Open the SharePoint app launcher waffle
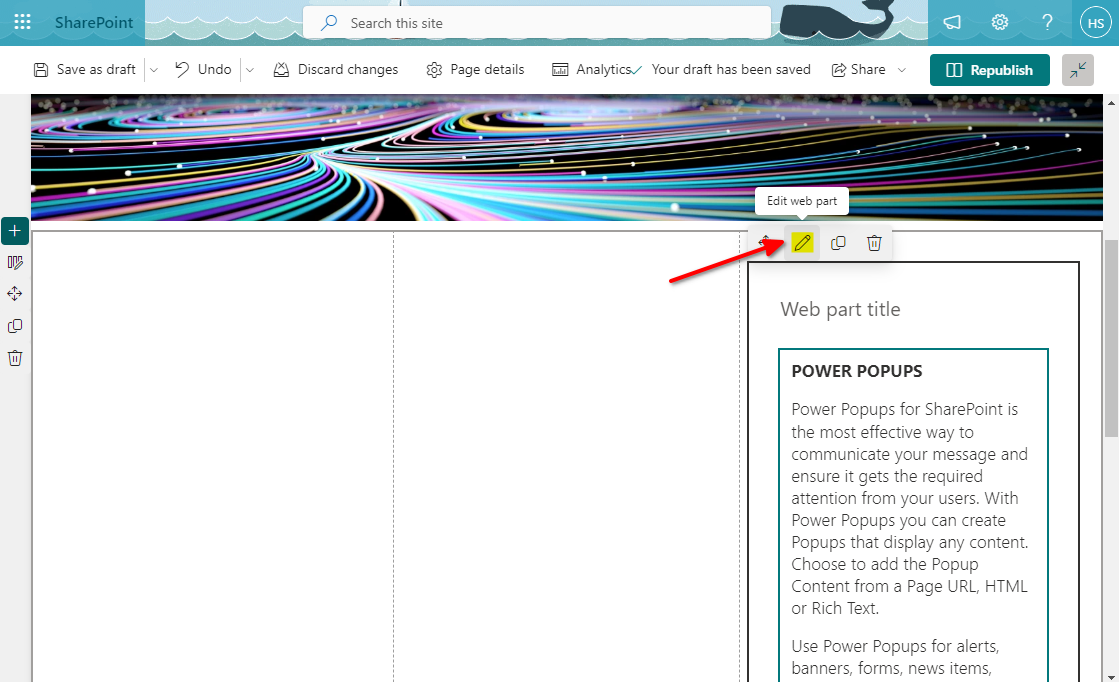The width and height of the screenshot is (1119, 682). (x=22, y=22)
